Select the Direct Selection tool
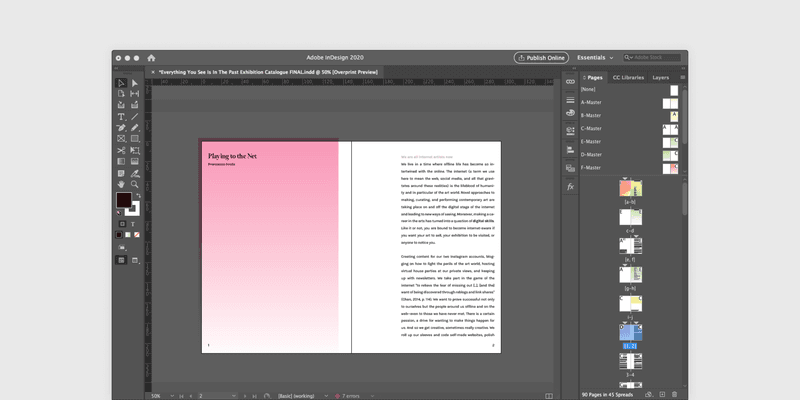 click(134, 83)
